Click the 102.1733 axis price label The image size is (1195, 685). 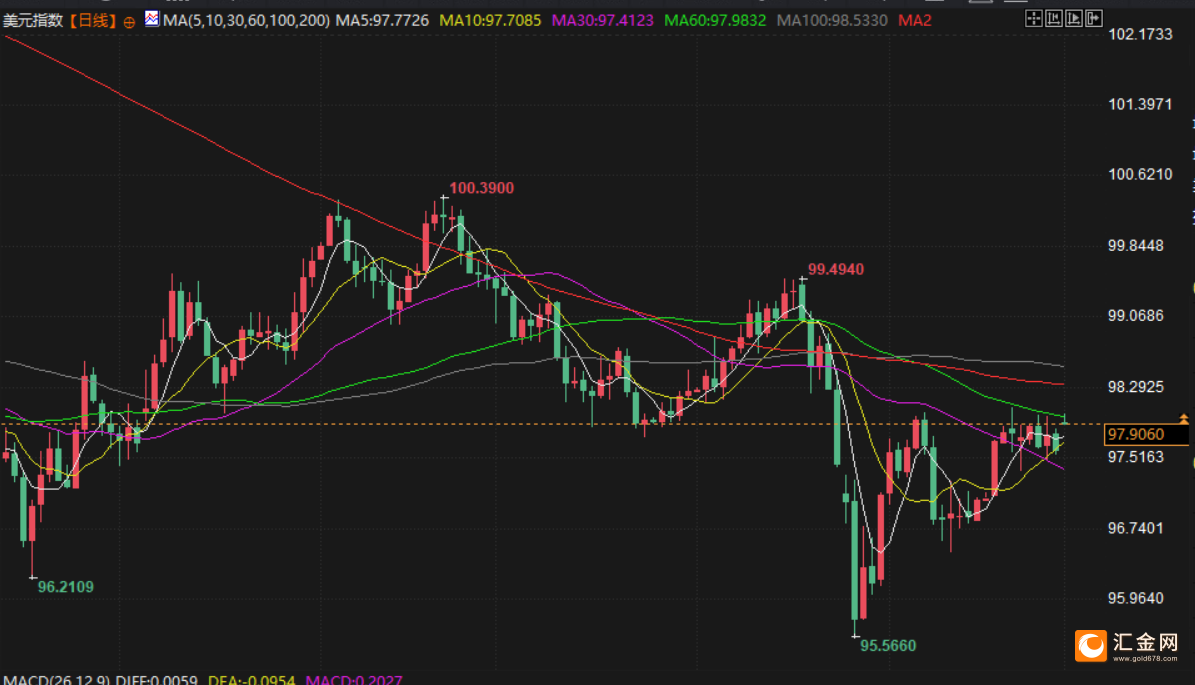(1140, 34)
